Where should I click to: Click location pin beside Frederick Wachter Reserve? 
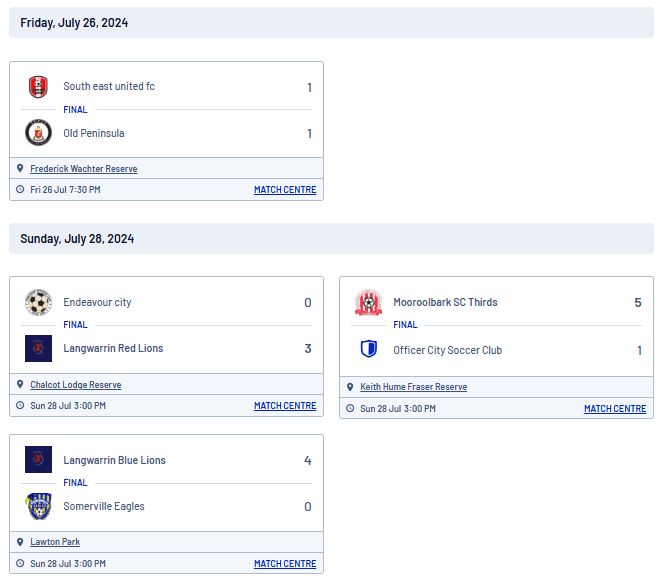tap(20, 168)
